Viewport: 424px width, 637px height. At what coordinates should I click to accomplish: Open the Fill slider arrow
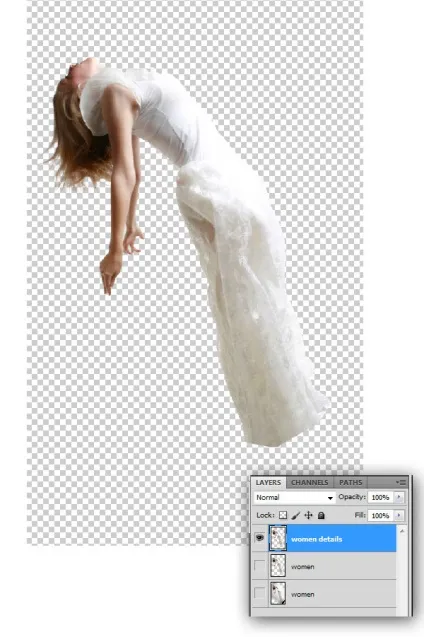coord(399,515)
